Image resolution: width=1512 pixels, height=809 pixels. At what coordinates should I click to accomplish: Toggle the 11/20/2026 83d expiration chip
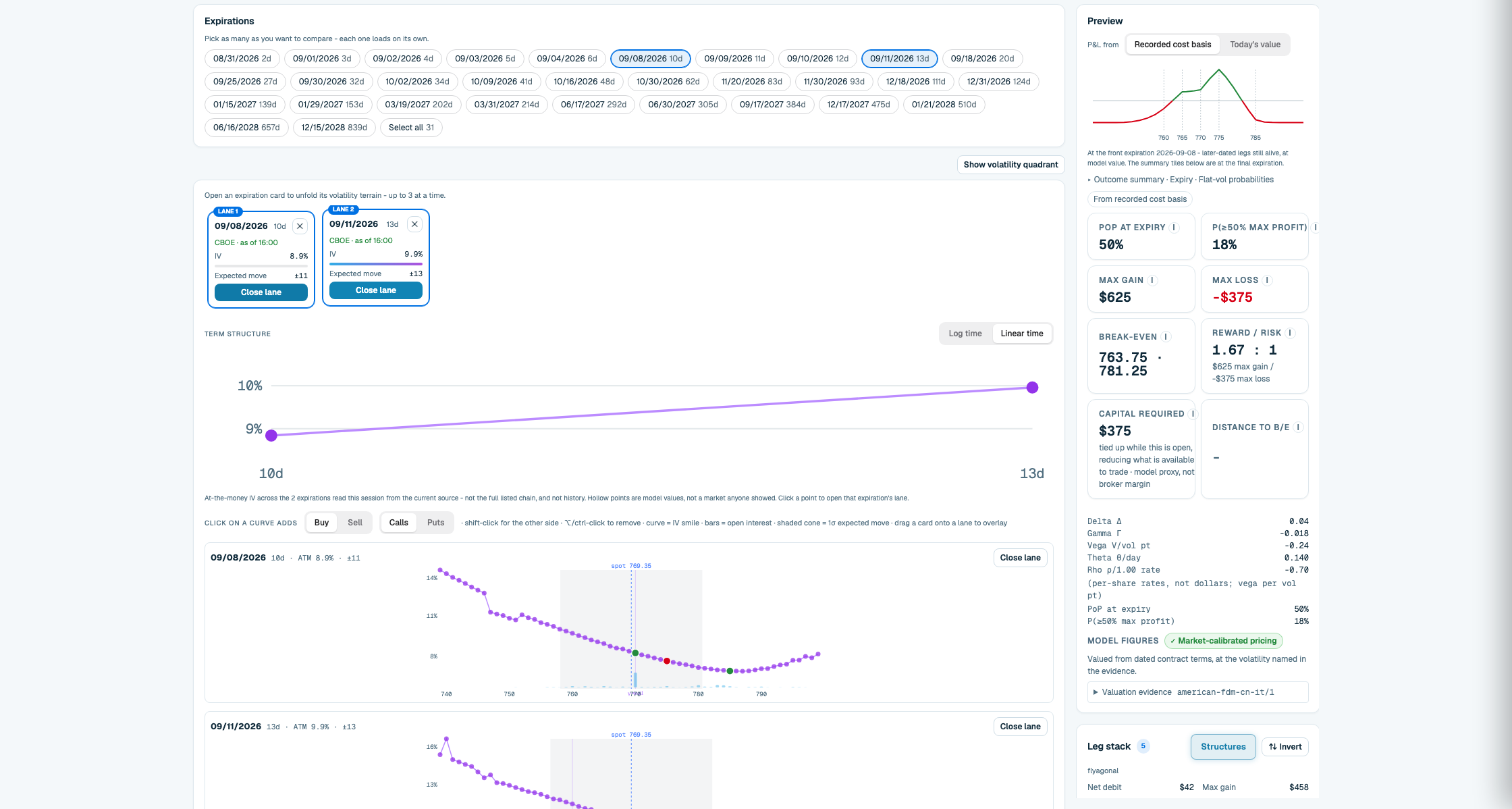(752, 82)
